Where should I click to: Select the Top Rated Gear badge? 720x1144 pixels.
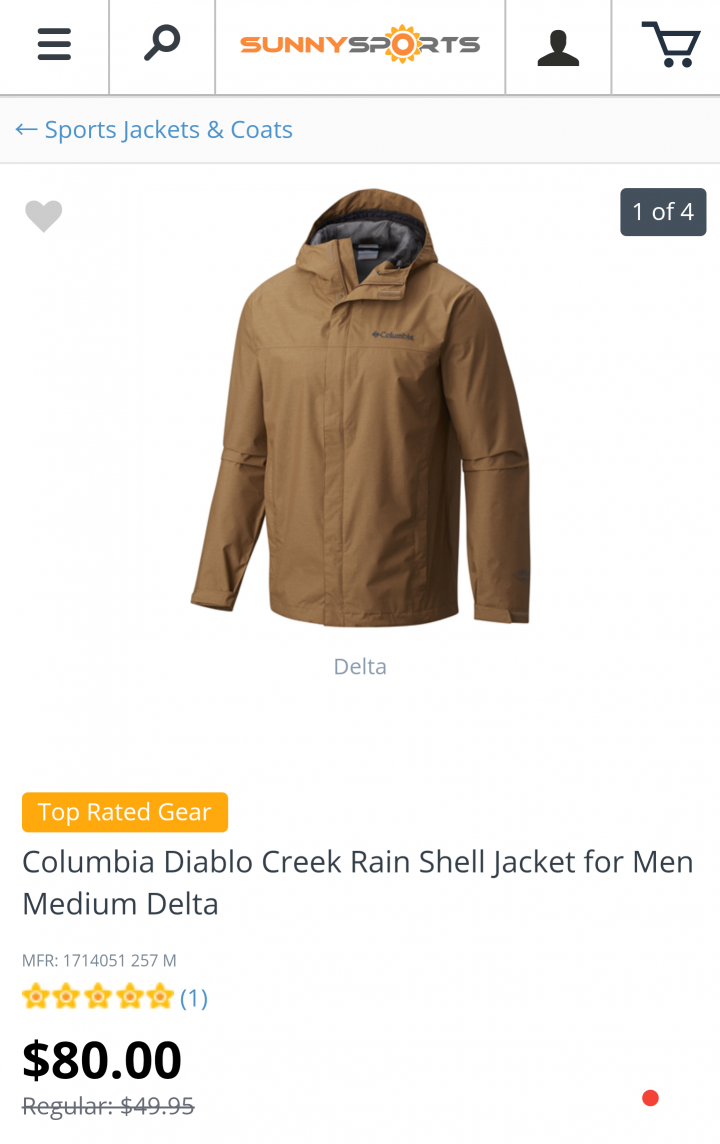[x=125, y=812]
